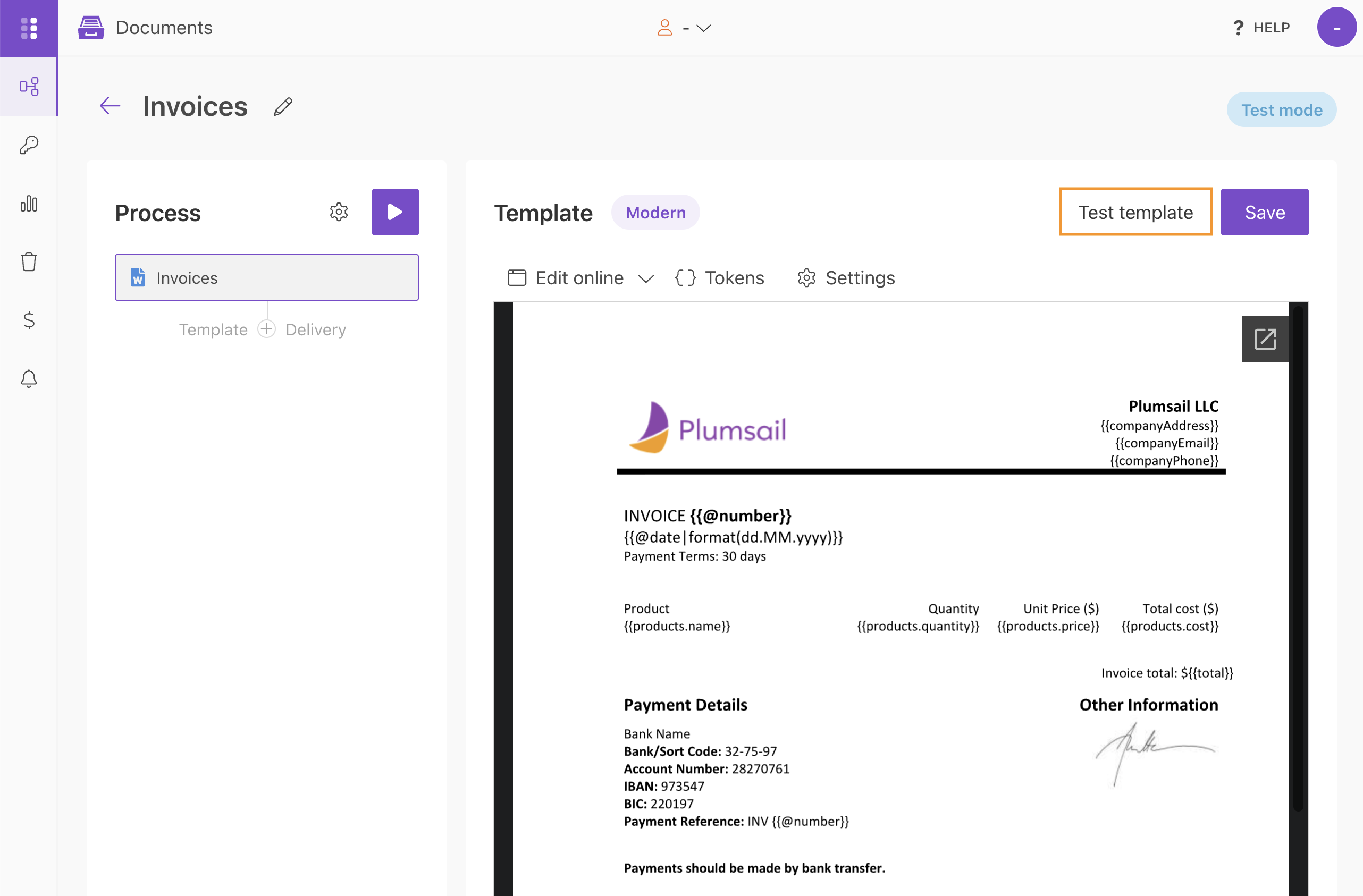The width and height of the screenshot is (1363, 896).
Task: Open the user account dropdown
Action: [x=684, y=28]
